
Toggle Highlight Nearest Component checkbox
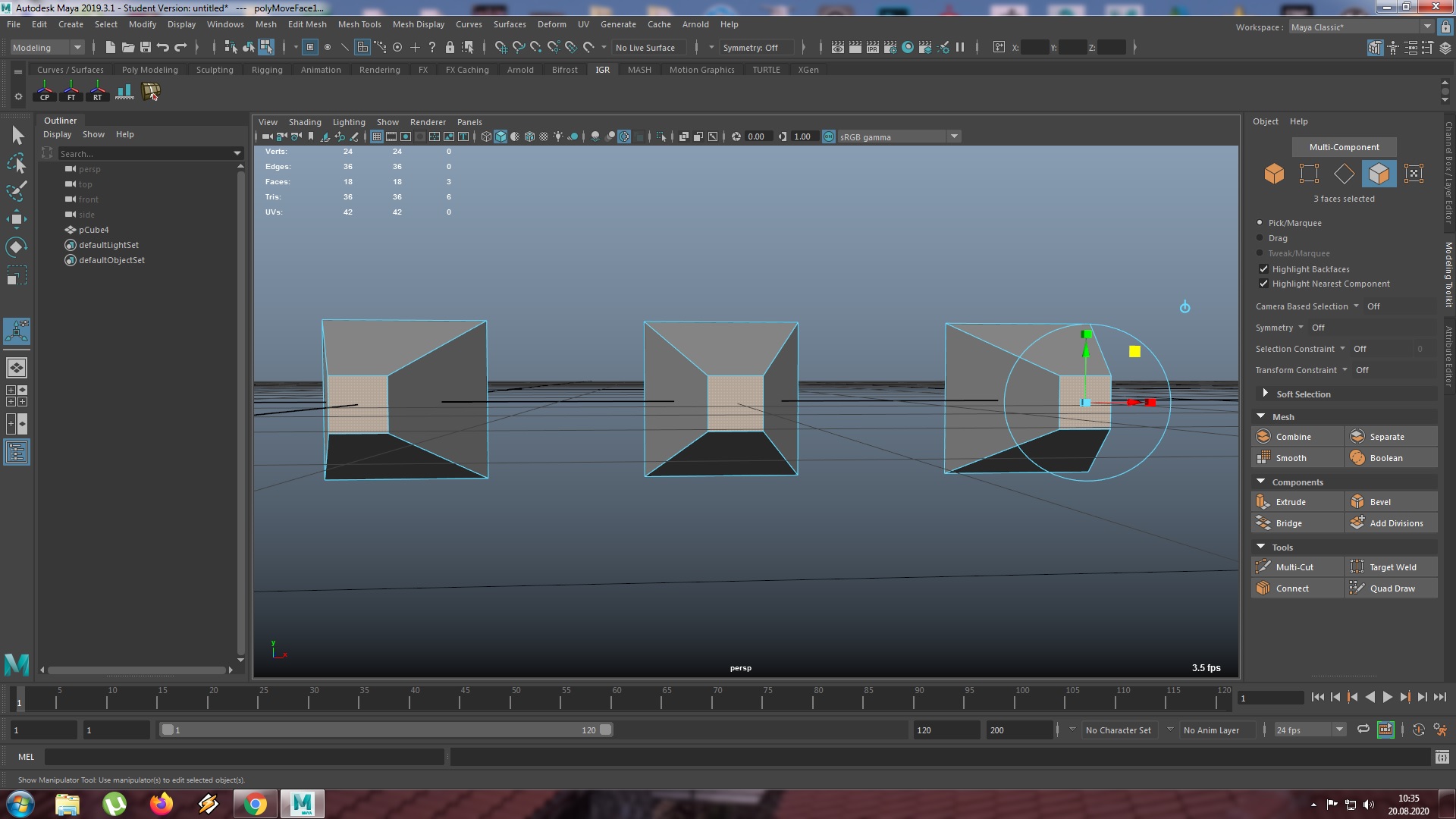pyautogui.click(x=1263, y=284)
